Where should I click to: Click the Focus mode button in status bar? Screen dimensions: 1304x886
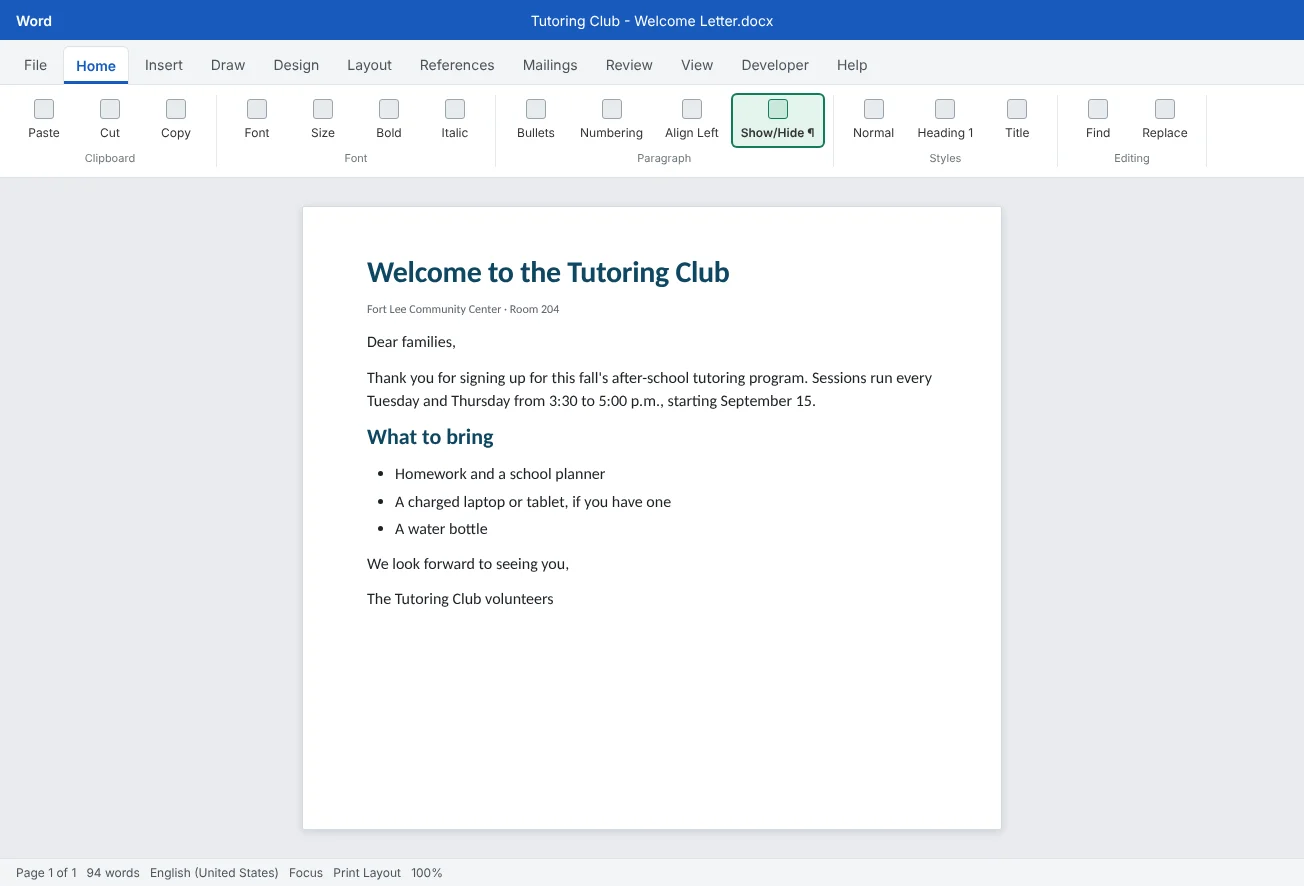point(306,873)
